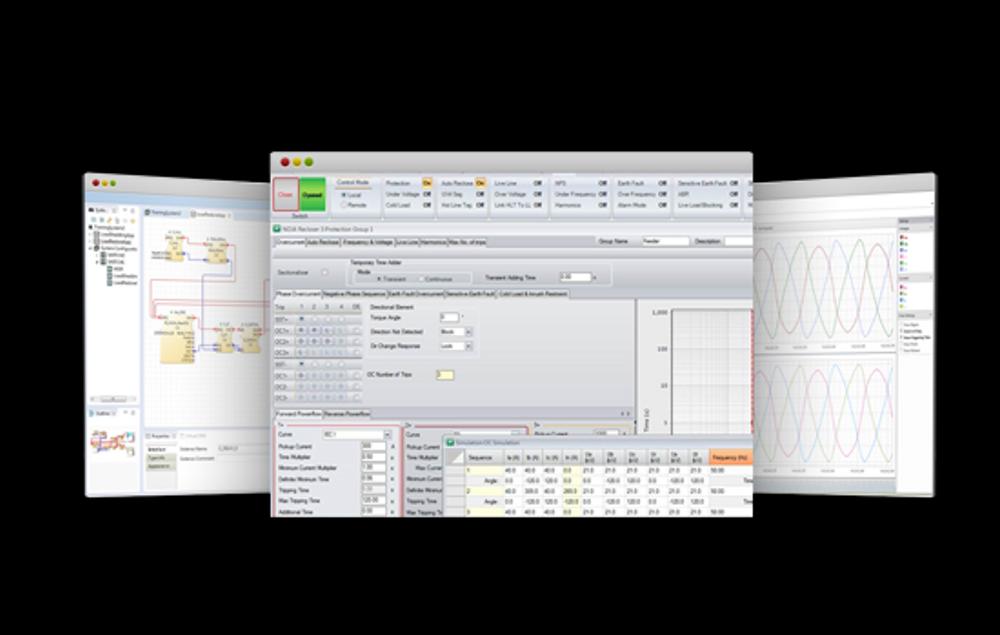Screen dimensions: 1000x635
Task: Open the Outline panel in left window
Action: [x=103, y=414]
